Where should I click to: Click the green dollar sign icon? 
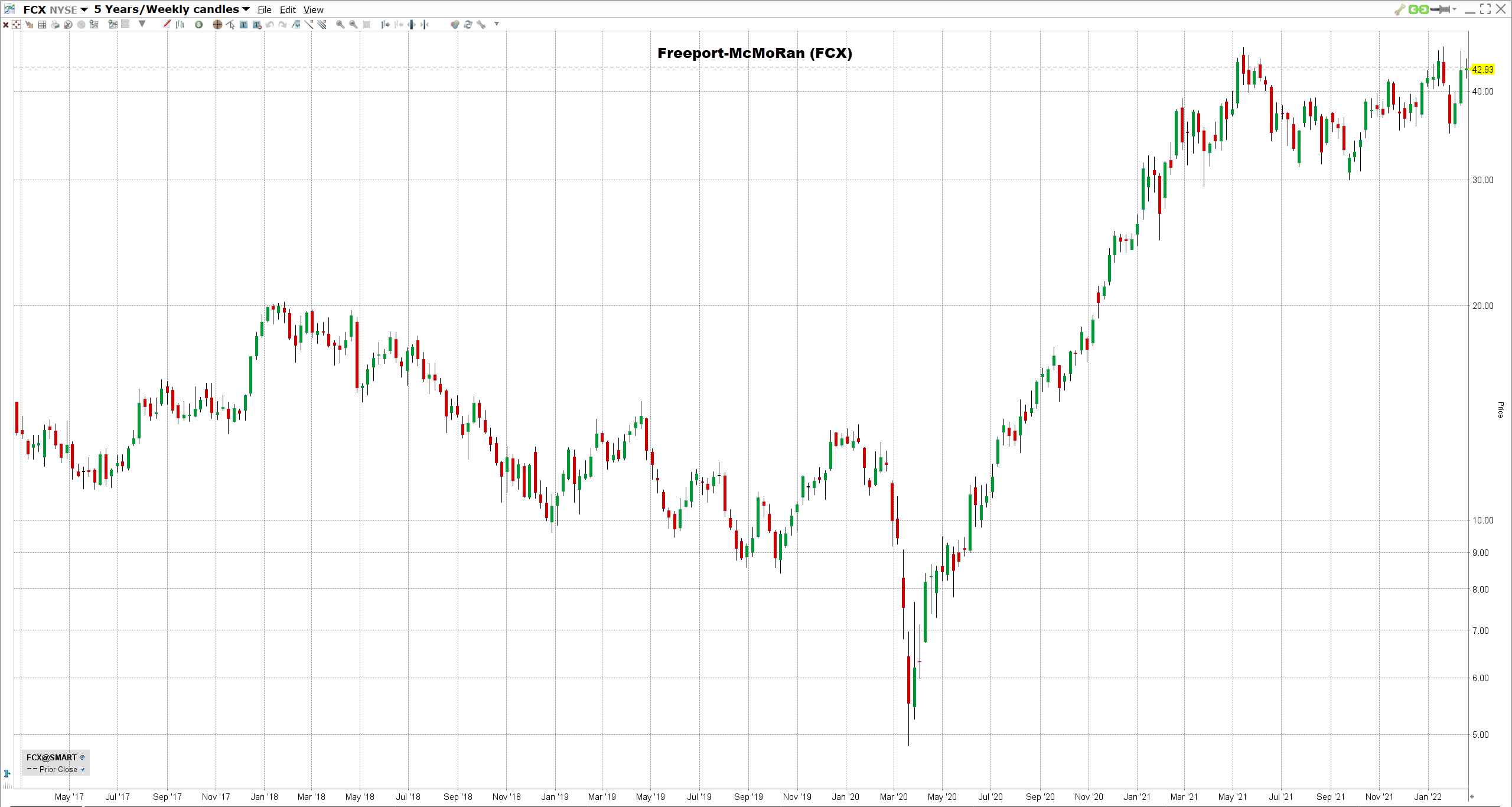198,24
